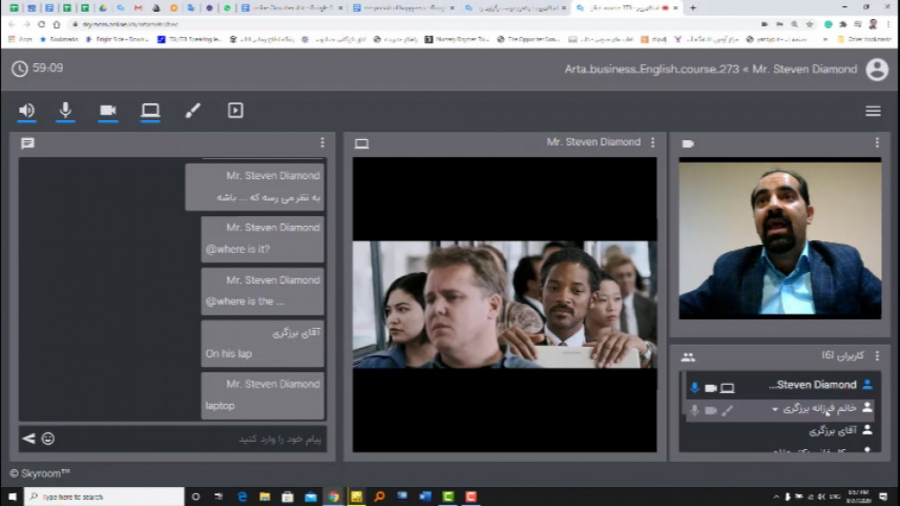Open Google Chrome from the taskbar
Viewport: 900px width, 506px height.
(x=333, y=497)
